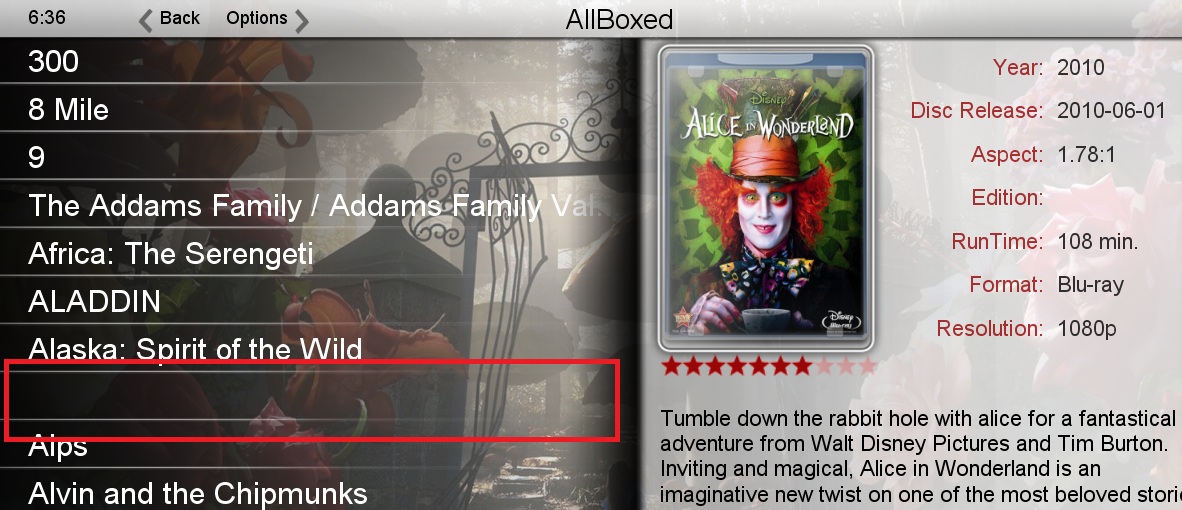Select 8 Mile from the list
Image resolution: width=1182 pixels, height=510 pixels.
coord(317,109)
